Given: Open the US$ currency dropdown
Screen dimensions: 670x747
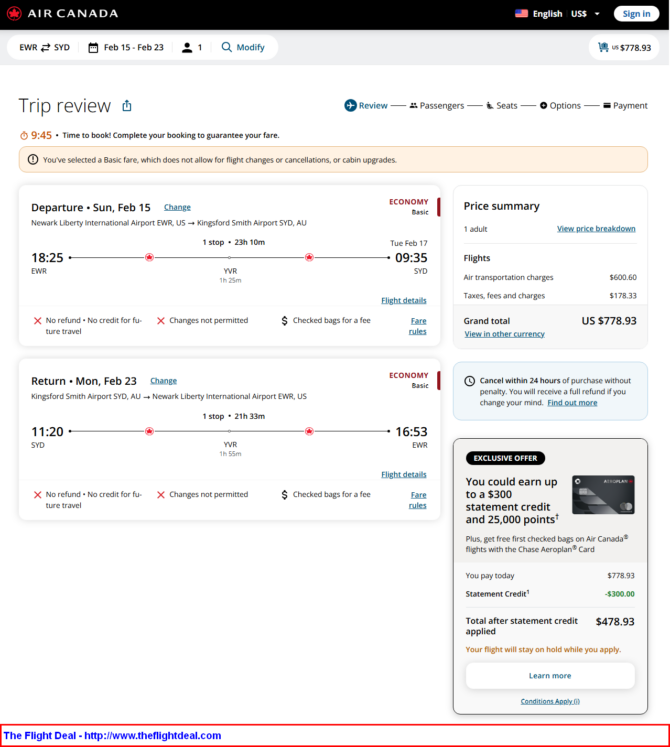Looking at the screenshot, I should [x=585, y=14].
